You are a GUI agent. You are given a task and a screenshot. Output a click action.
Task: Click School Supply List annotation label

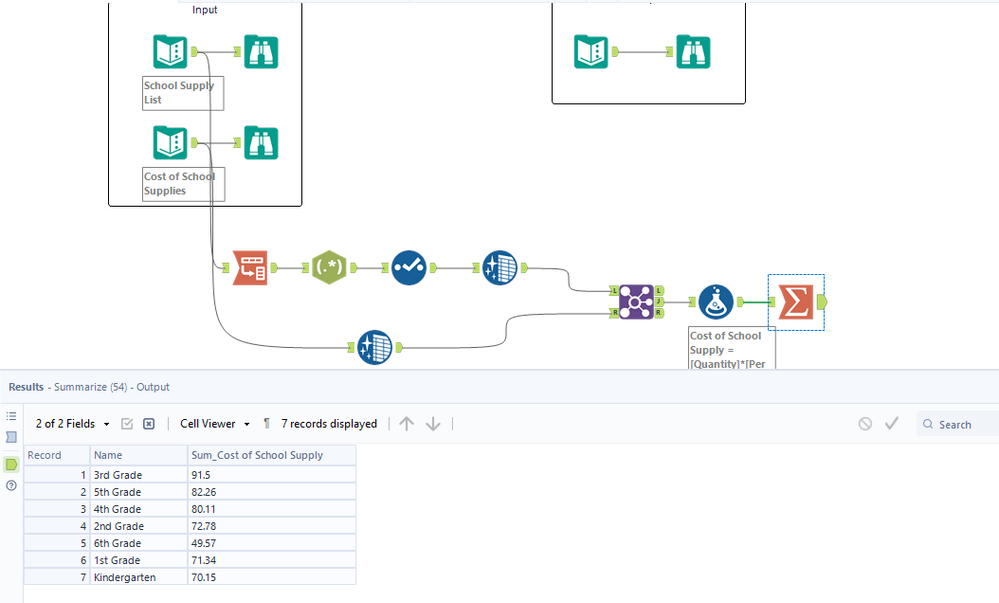[183, 93]
